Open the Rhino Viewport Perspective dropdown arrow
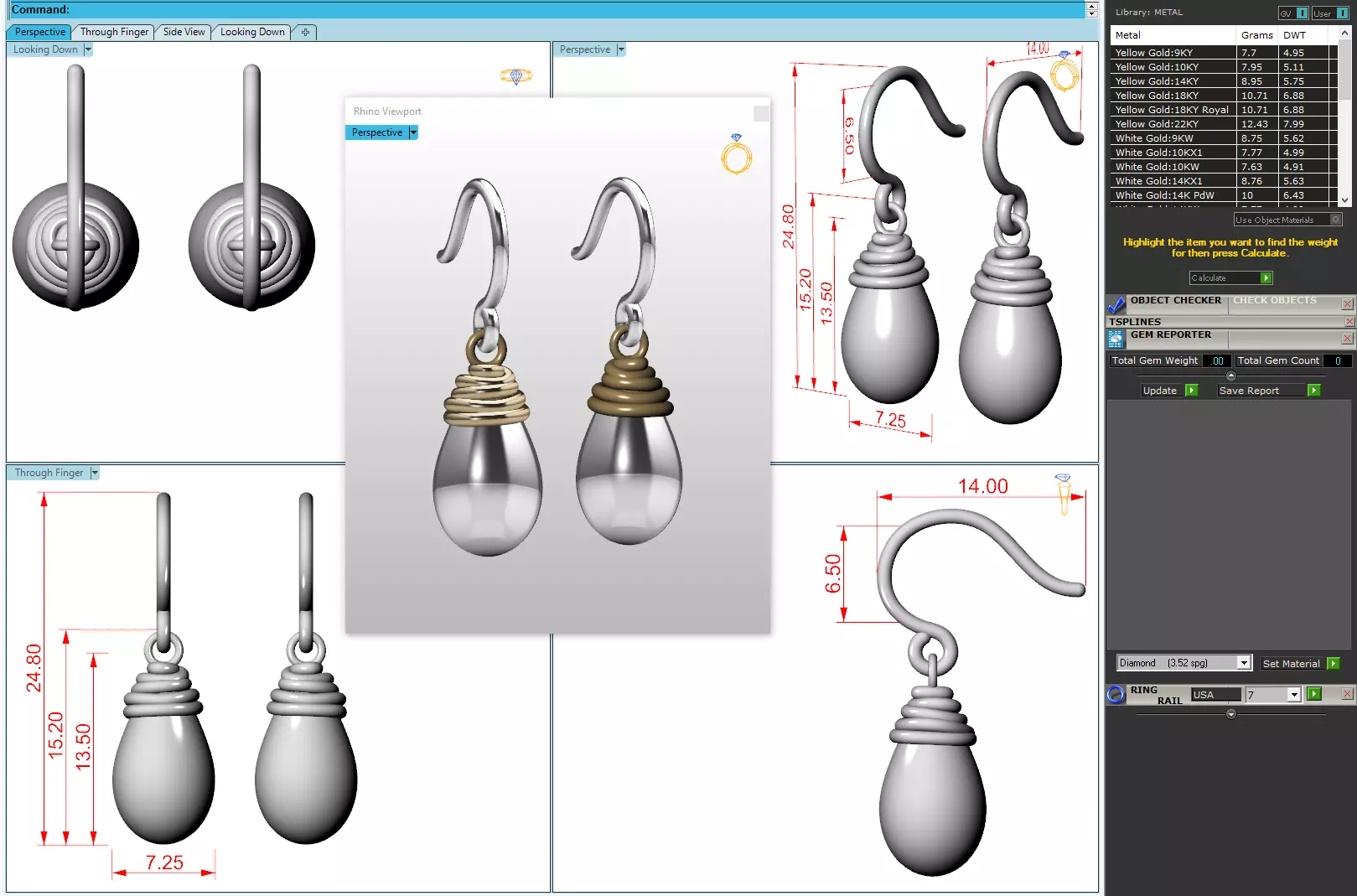 [x=413, y=132]
